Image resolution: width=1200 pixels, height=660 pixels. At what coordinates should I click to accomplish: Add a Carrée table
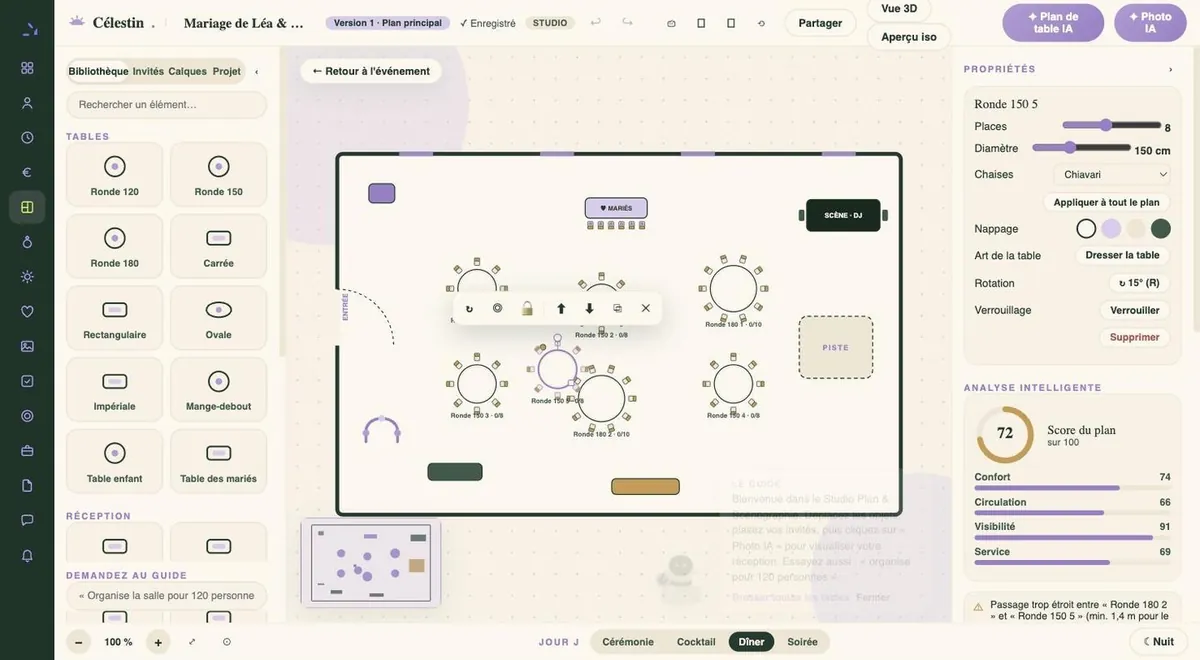point(219,246)
